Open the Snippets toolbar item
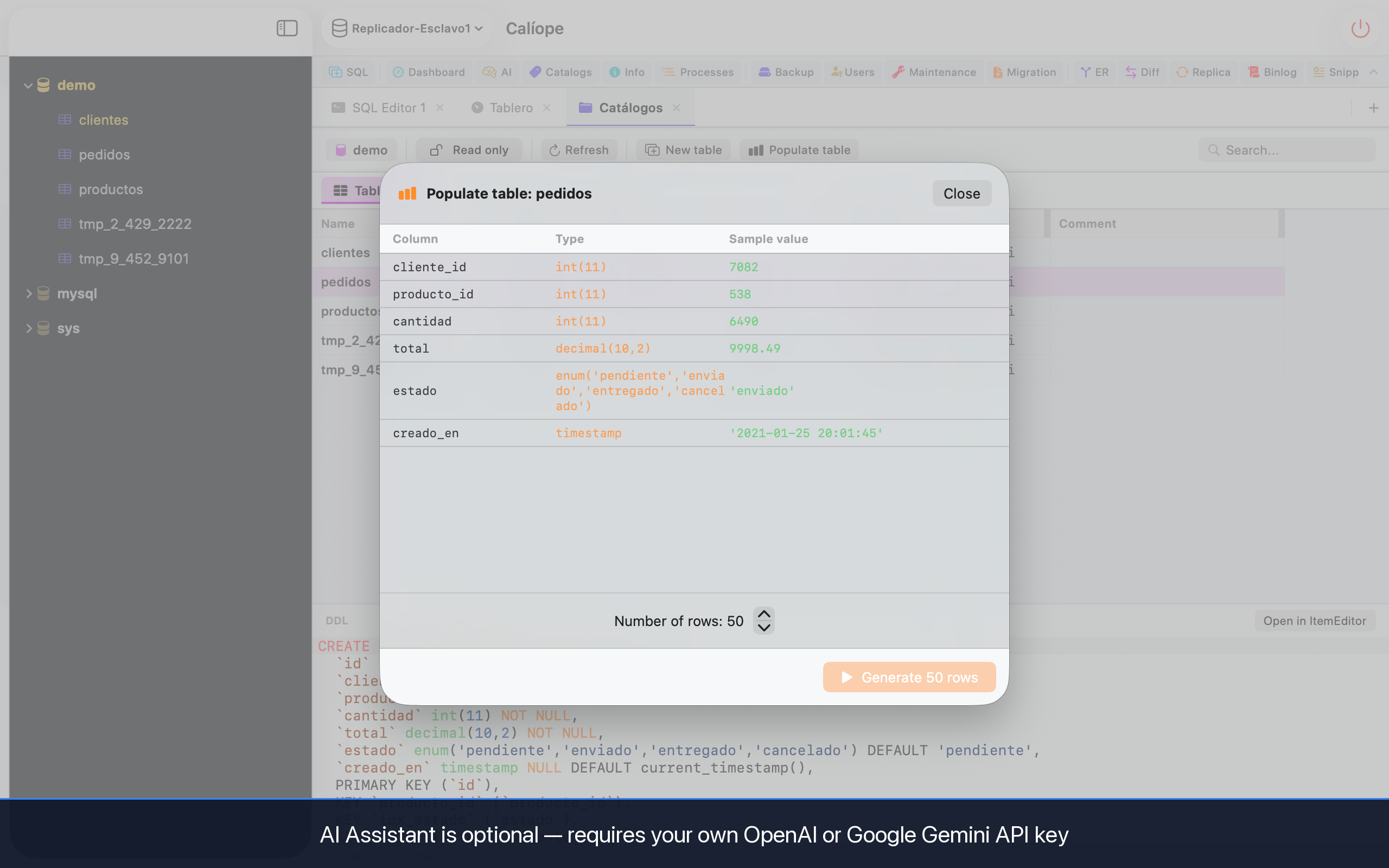Viewport: 1389px width, 868px height. (1336, 72)
